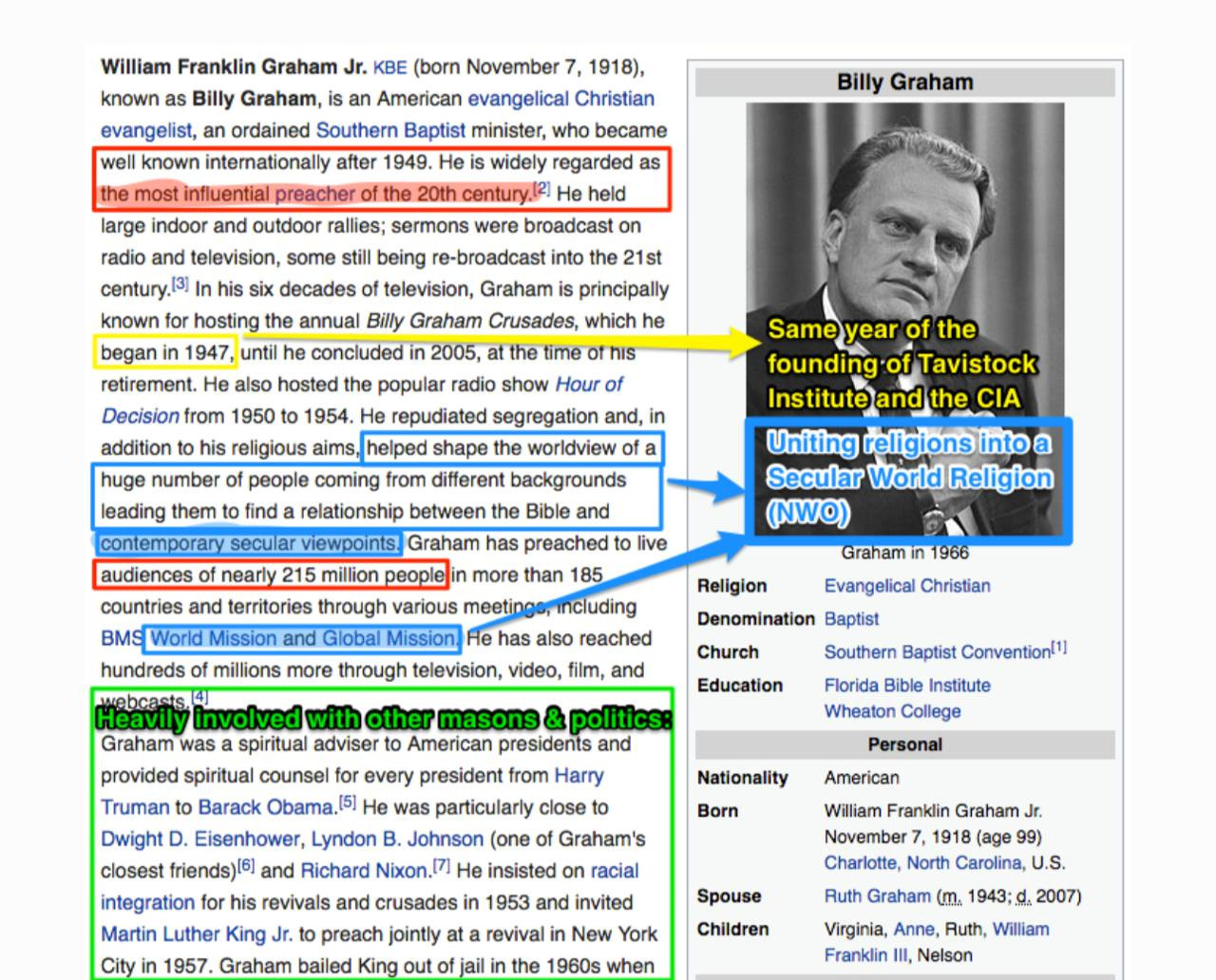Image resolution: width=1216 pixels, height=980 pixels.
Task: Open the Charlotte, North Carolina birthplace link
Action: point(922,863)
